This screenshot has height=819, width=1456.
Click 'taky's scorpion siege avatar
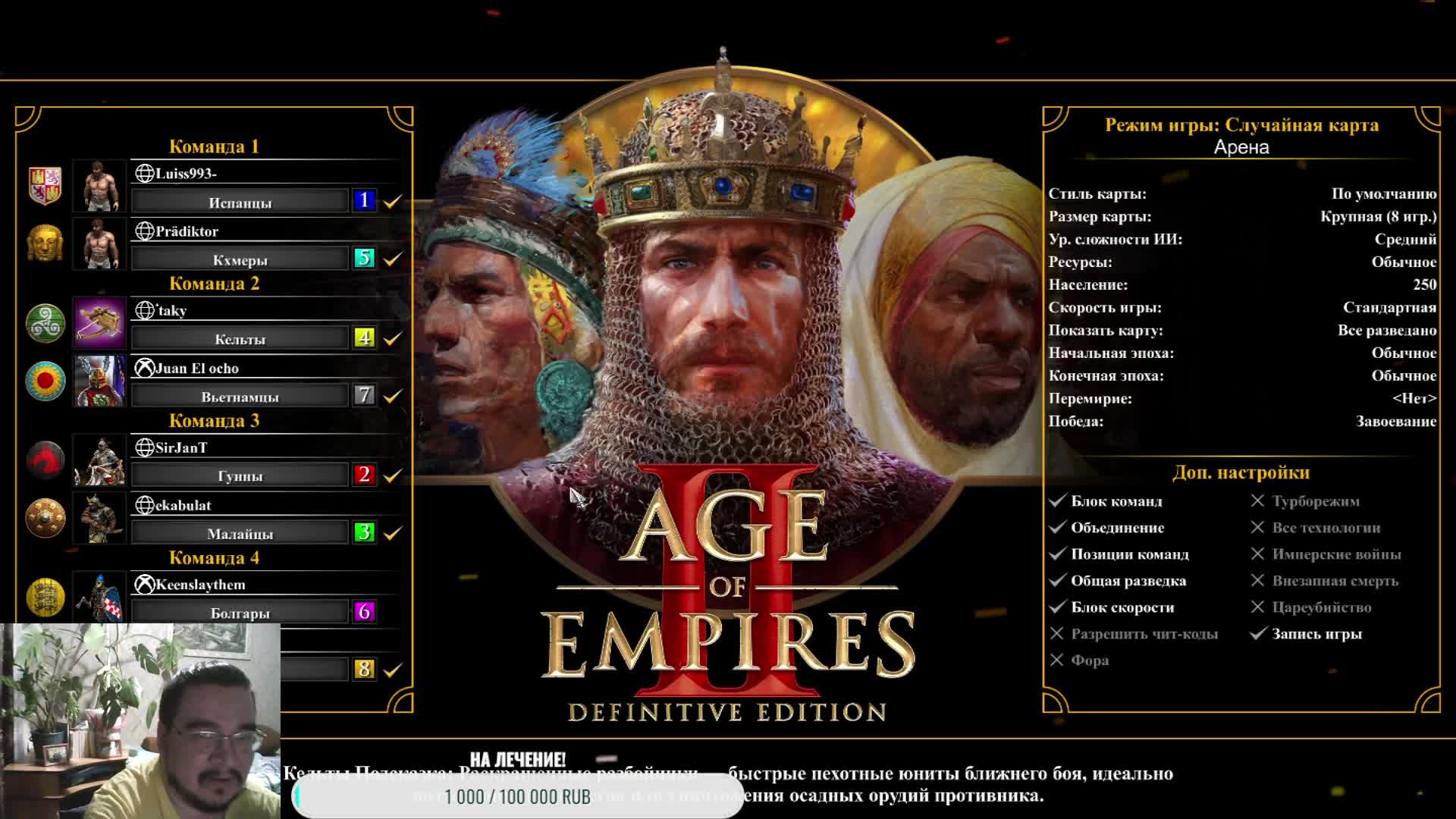(99, 323)
